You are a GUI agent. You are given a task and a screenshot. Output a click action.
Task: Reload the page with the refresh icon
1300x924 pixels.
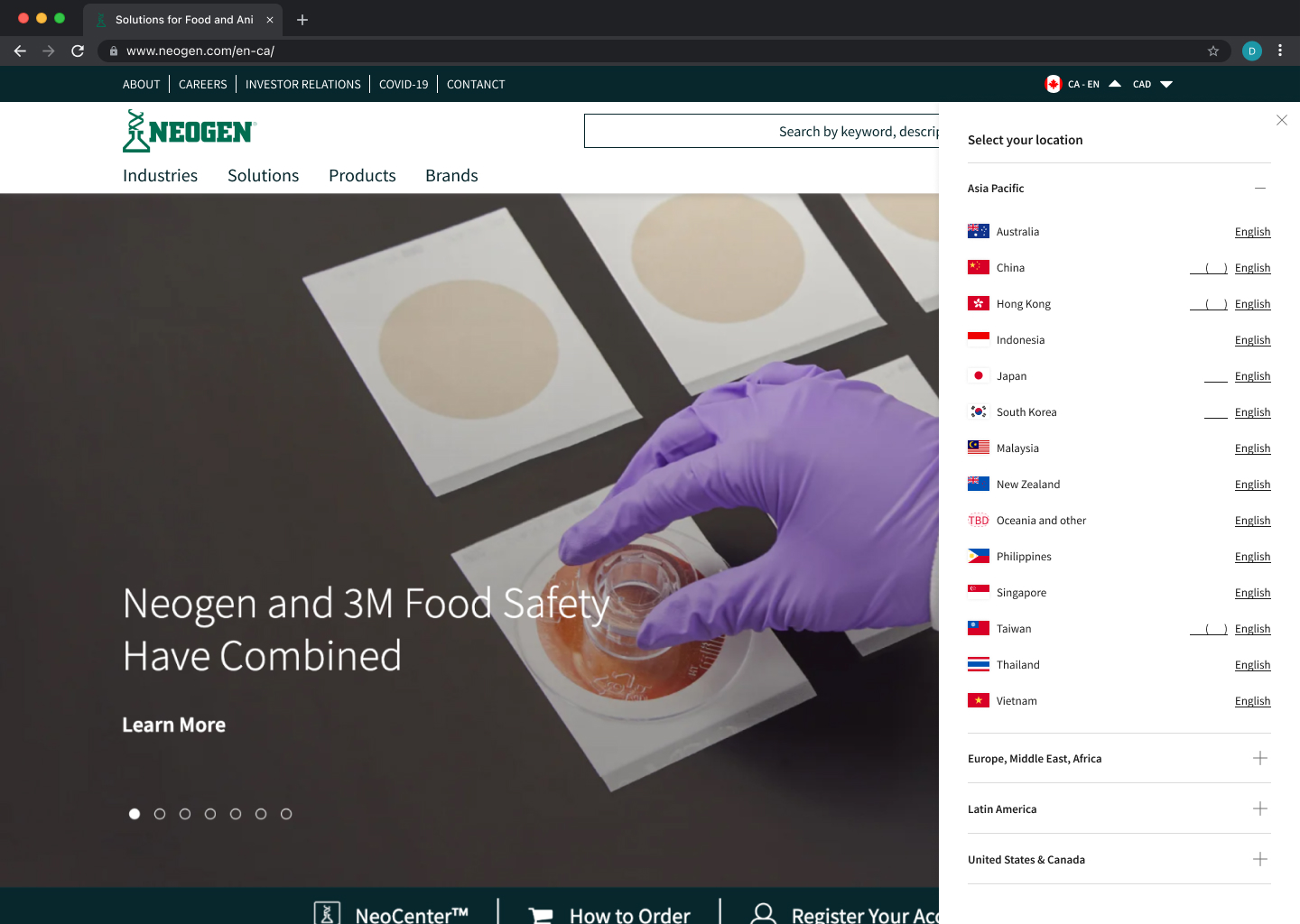tap(78, 51)
